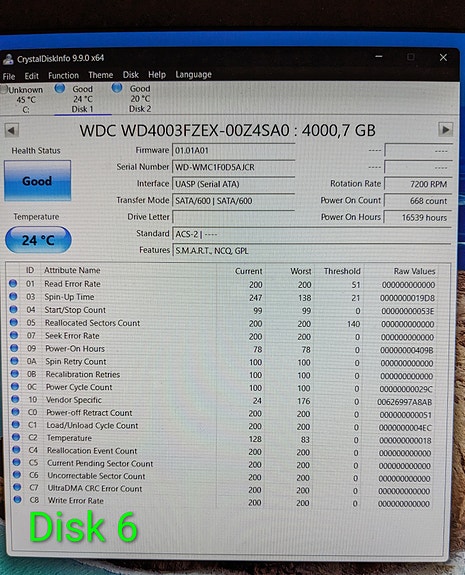Go to previous disk with left arrow
The image size is (465, 575).
coord(11,130)
